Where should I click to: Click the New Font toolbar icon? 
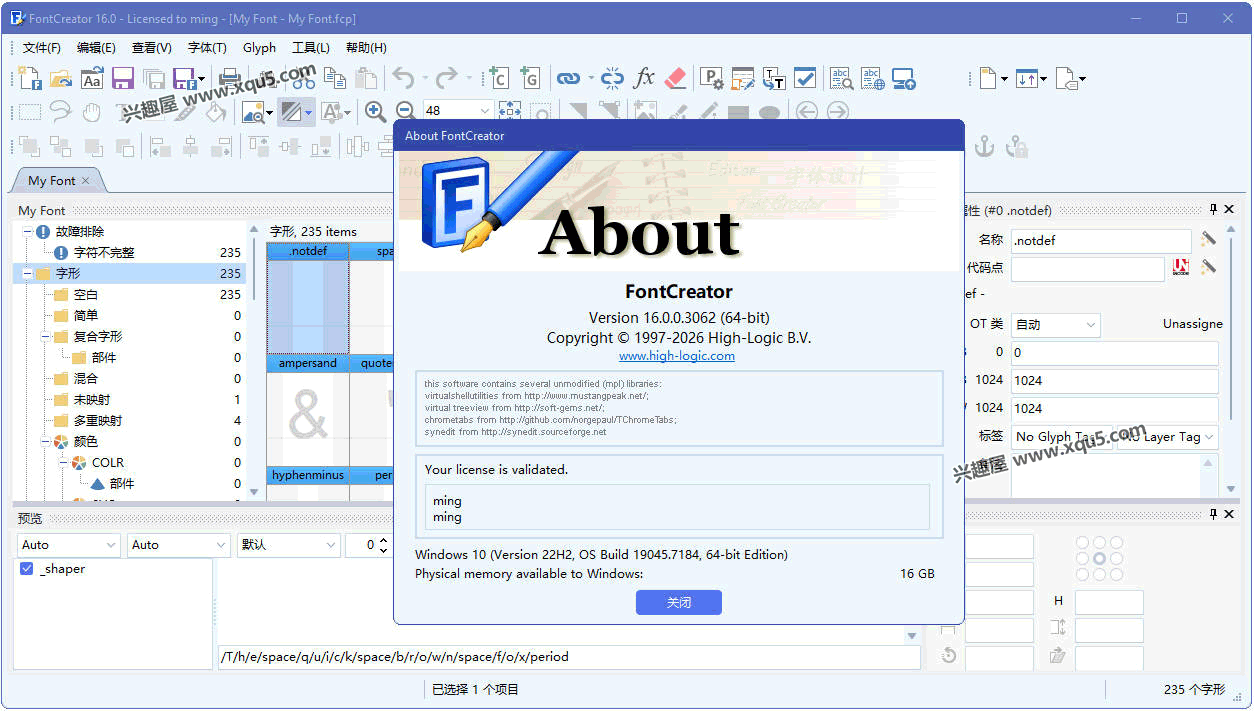[30, 79]
